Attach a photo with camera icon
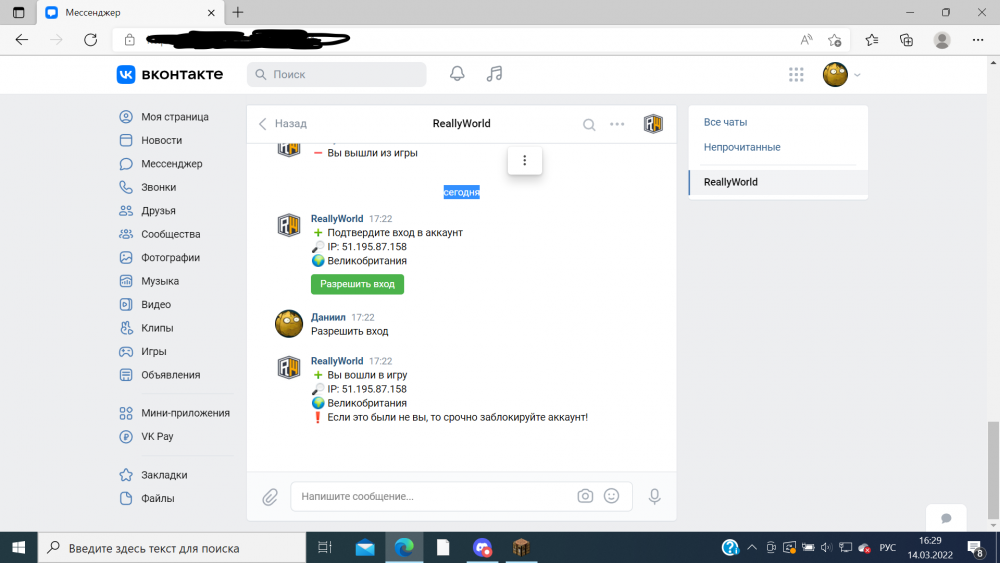This screenshot has height=563, width=1000. pos(585,496)
